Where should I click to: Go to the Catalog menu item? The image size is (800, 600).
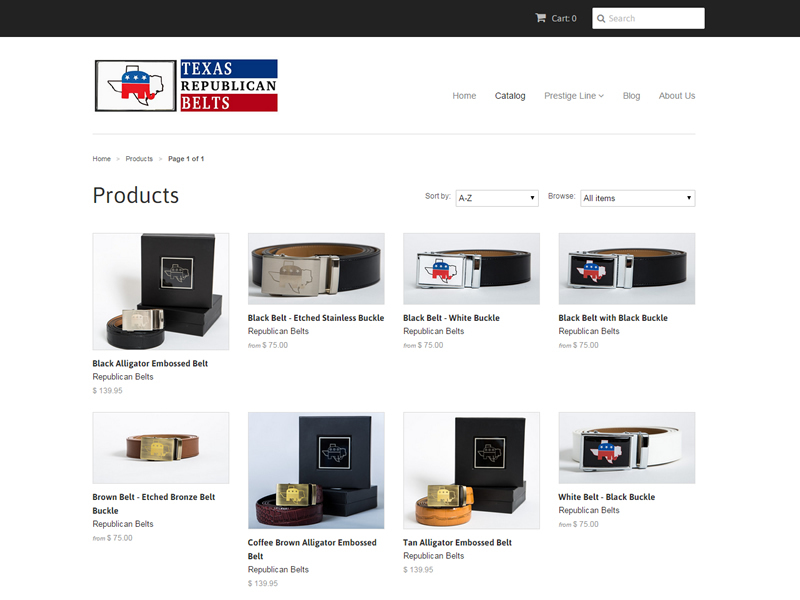[510, 95]
